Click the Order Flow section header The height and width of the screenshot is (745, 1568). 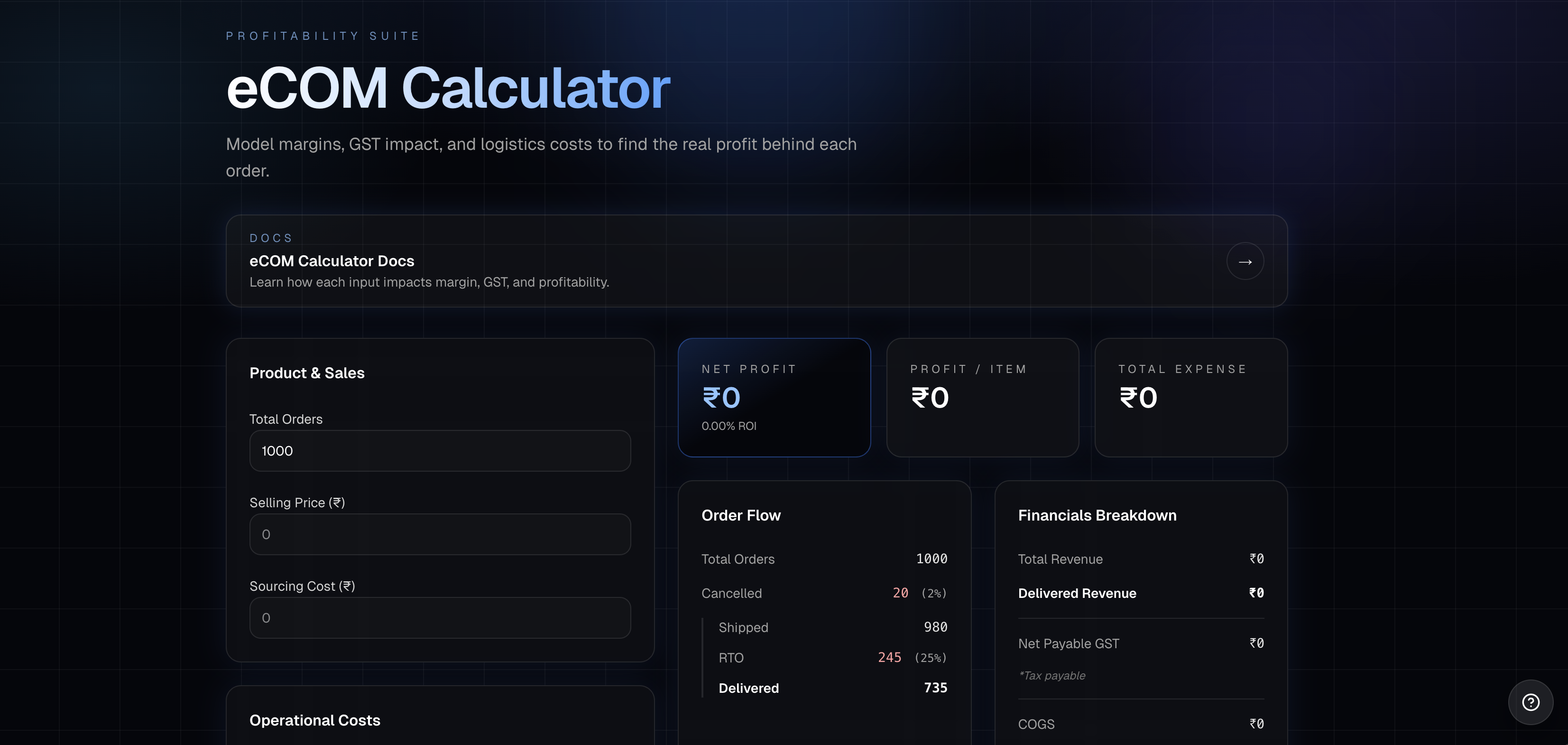[741, 515]
